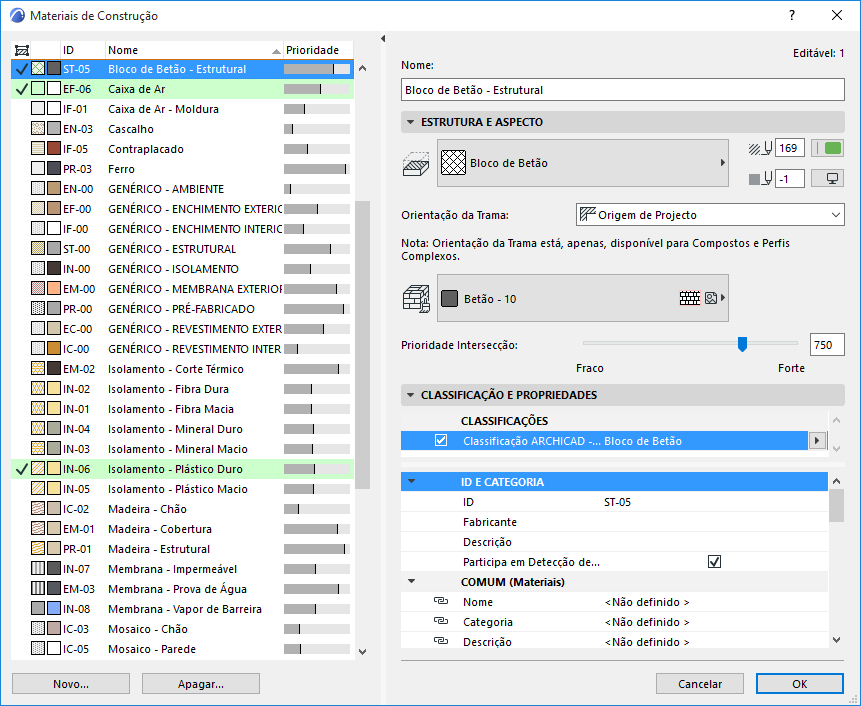Open the Bloco de Betão fill pop-up
The width and height of the screenshot is (861, 706).
pyautogui.click(x=583, y=163)
